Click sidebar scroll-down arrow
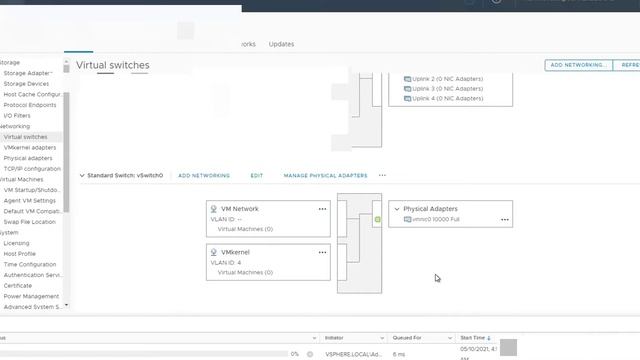The image size is (640, 360). click(66, 305)
